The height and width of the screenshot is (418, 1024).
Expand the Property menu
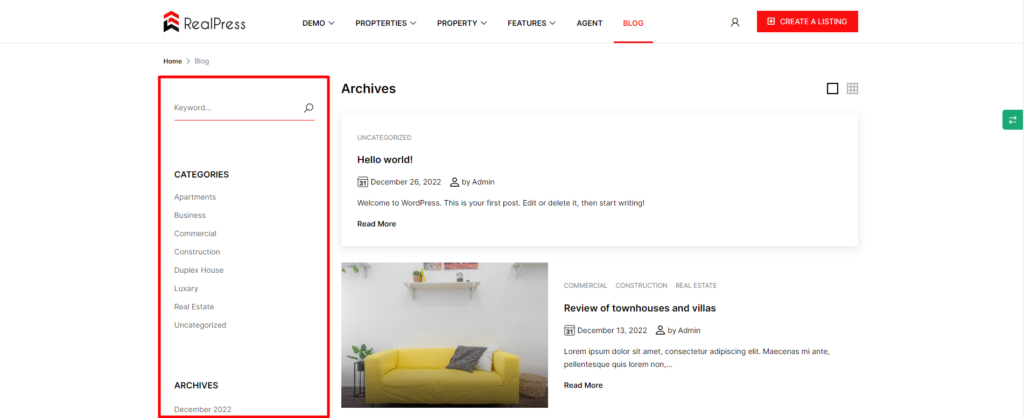pyautogui.click(x=462, y=23)
